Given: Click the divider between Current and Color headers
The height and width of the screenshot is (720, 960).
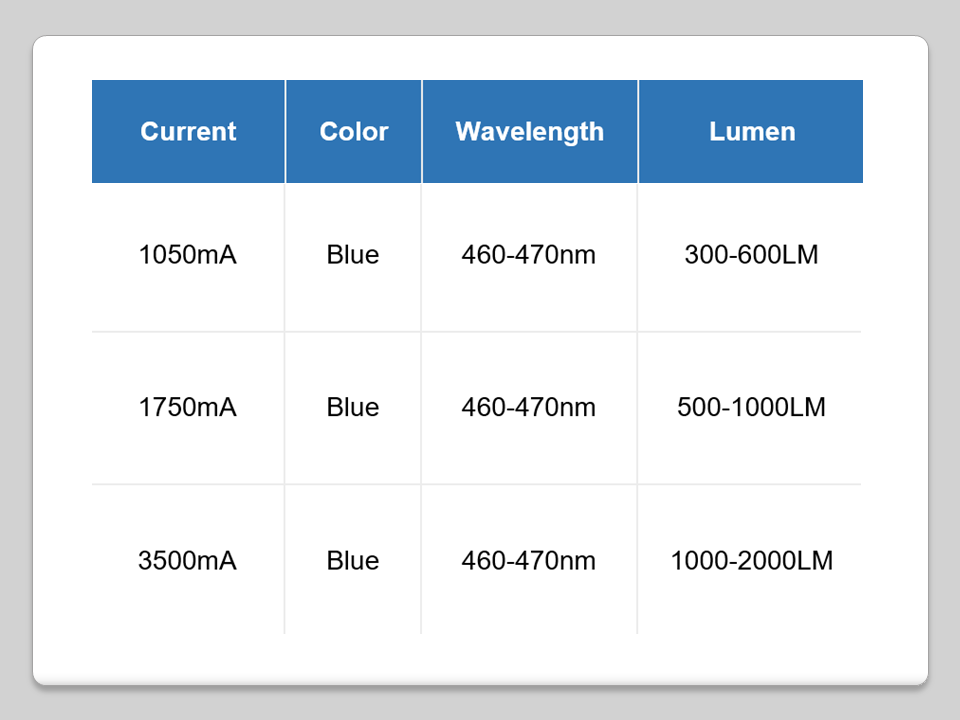Looking at the screenshot, I should click(x=285, y=131).
